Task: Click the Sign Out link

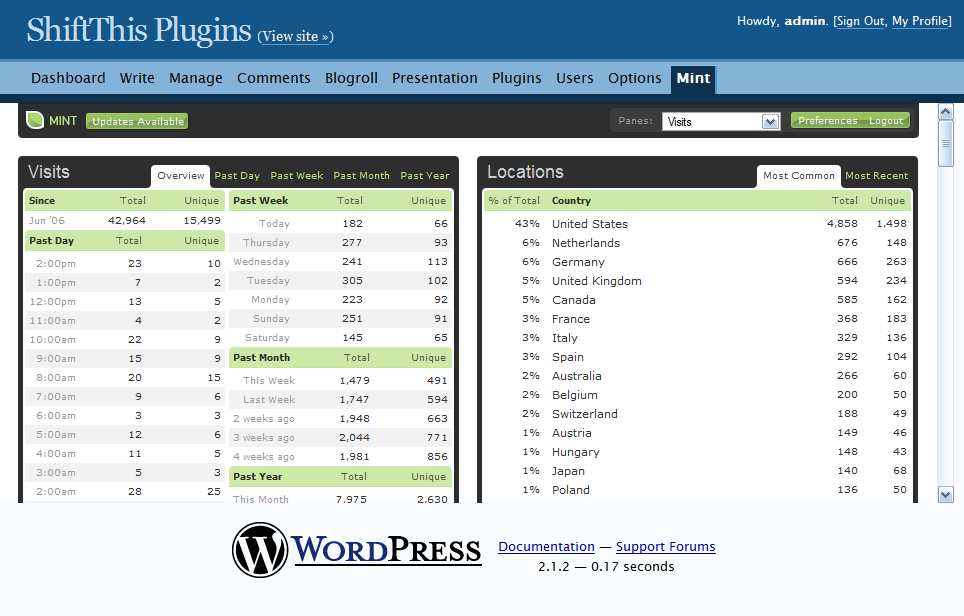Action: [x=860, y=21]
